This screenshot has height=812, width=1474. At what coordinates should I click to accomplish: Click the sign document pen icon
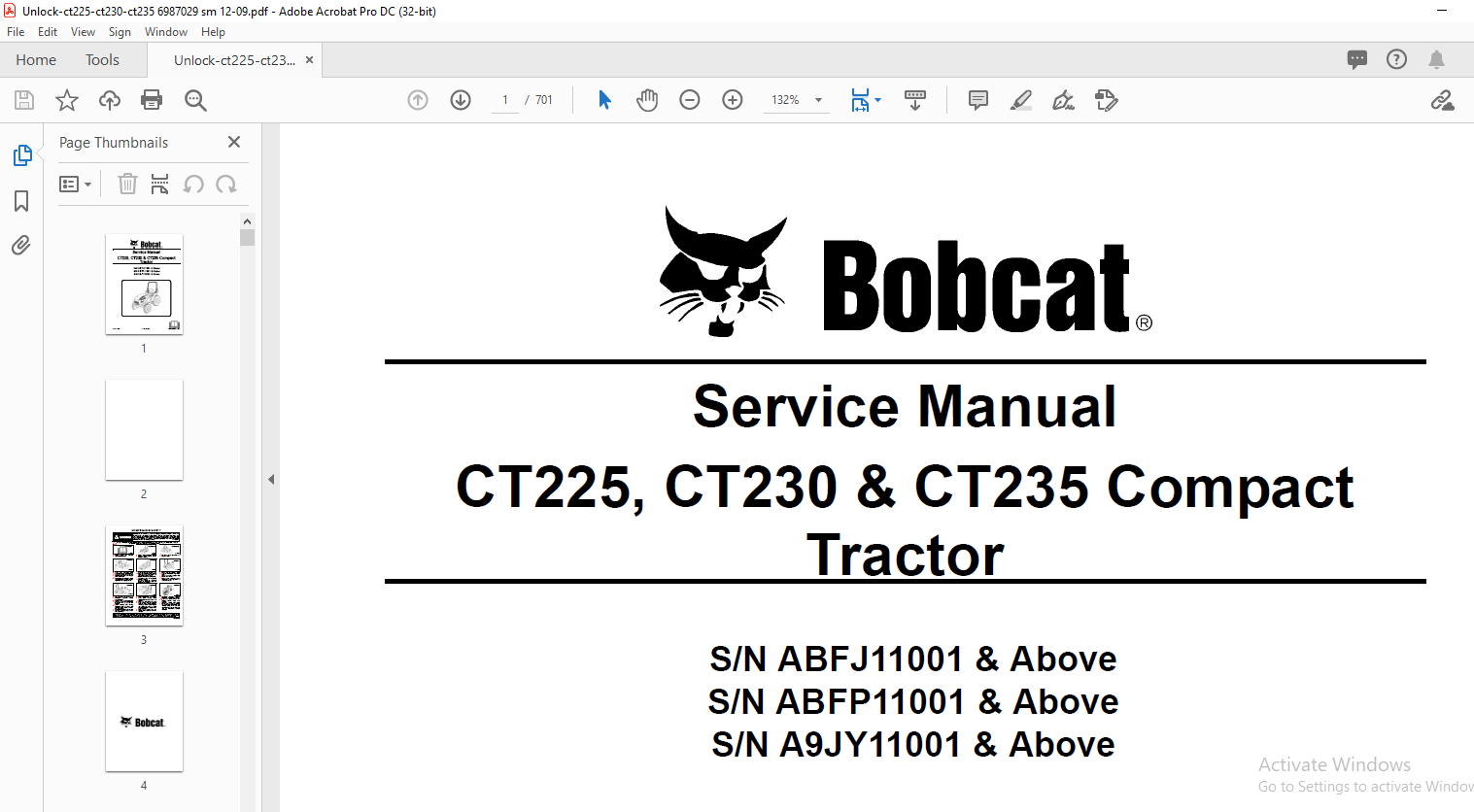click(x=1064, y=100)
